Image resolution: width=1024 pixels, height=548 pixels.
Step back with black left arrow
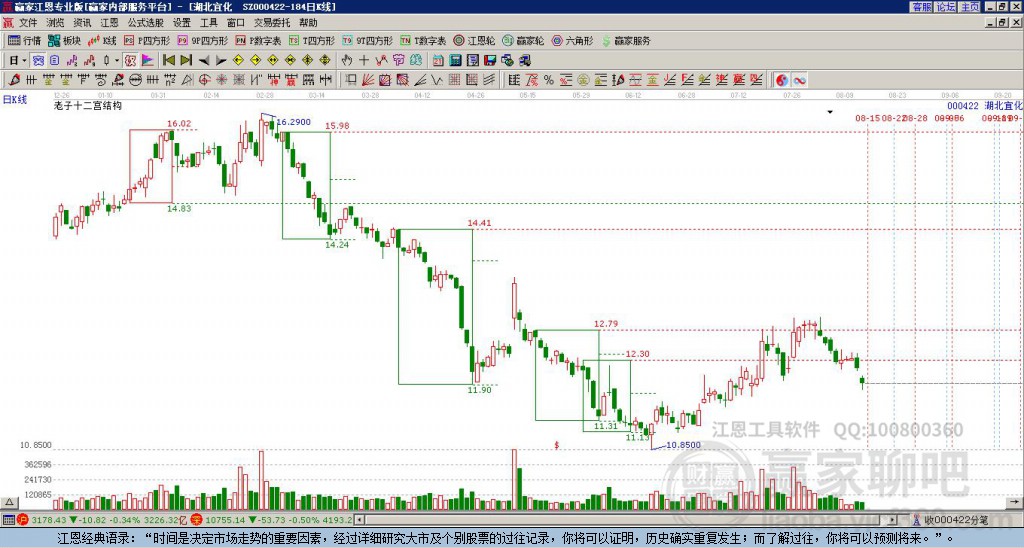204,61
